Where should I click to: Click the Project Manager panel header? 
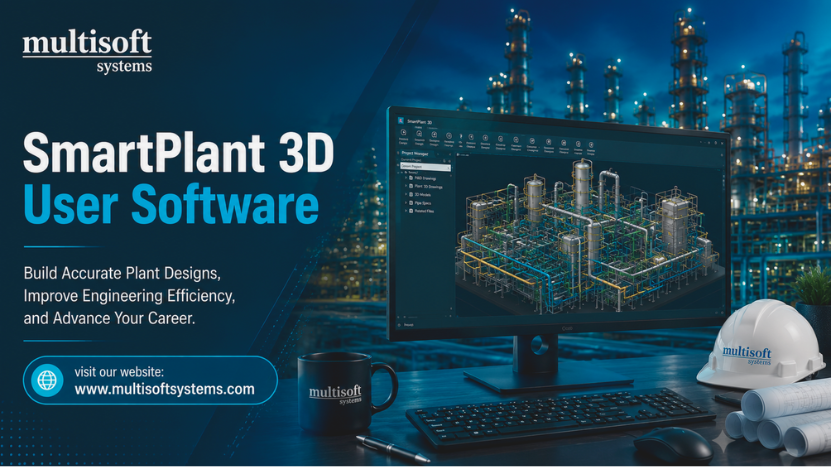pos(414,154)
